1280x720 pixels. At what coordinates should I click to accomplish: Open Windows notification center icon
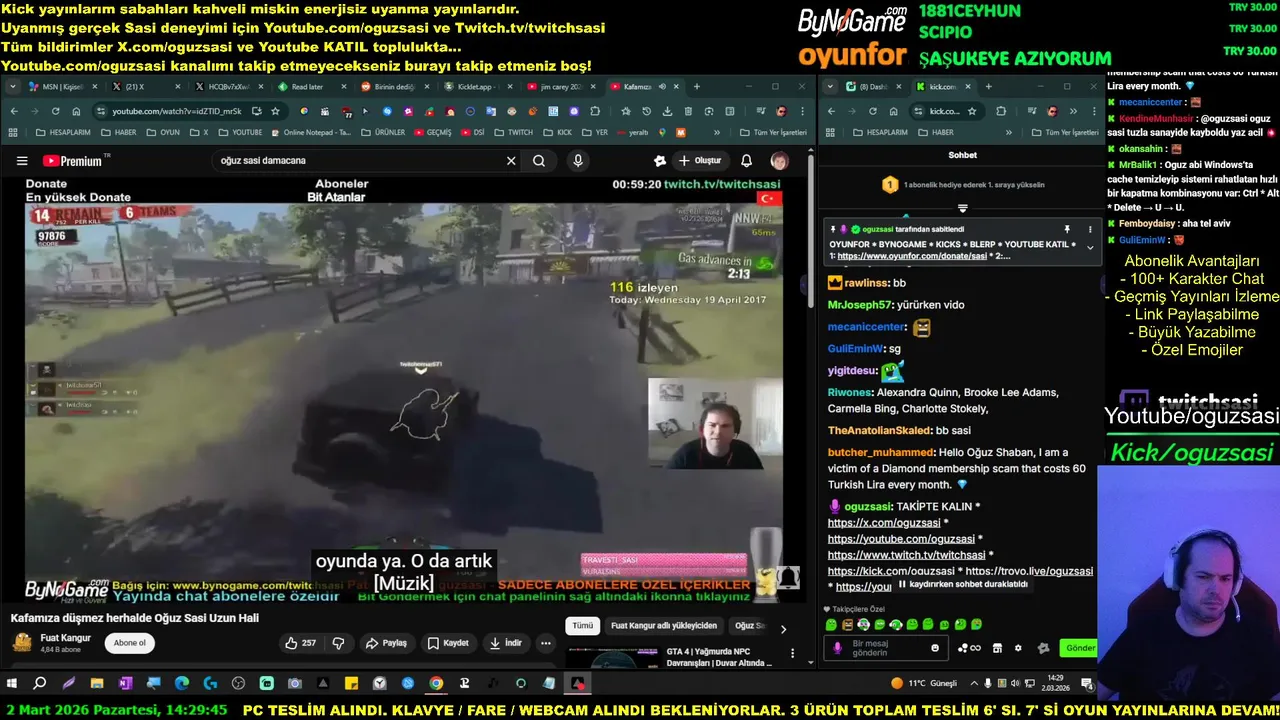pos(1086,684)
